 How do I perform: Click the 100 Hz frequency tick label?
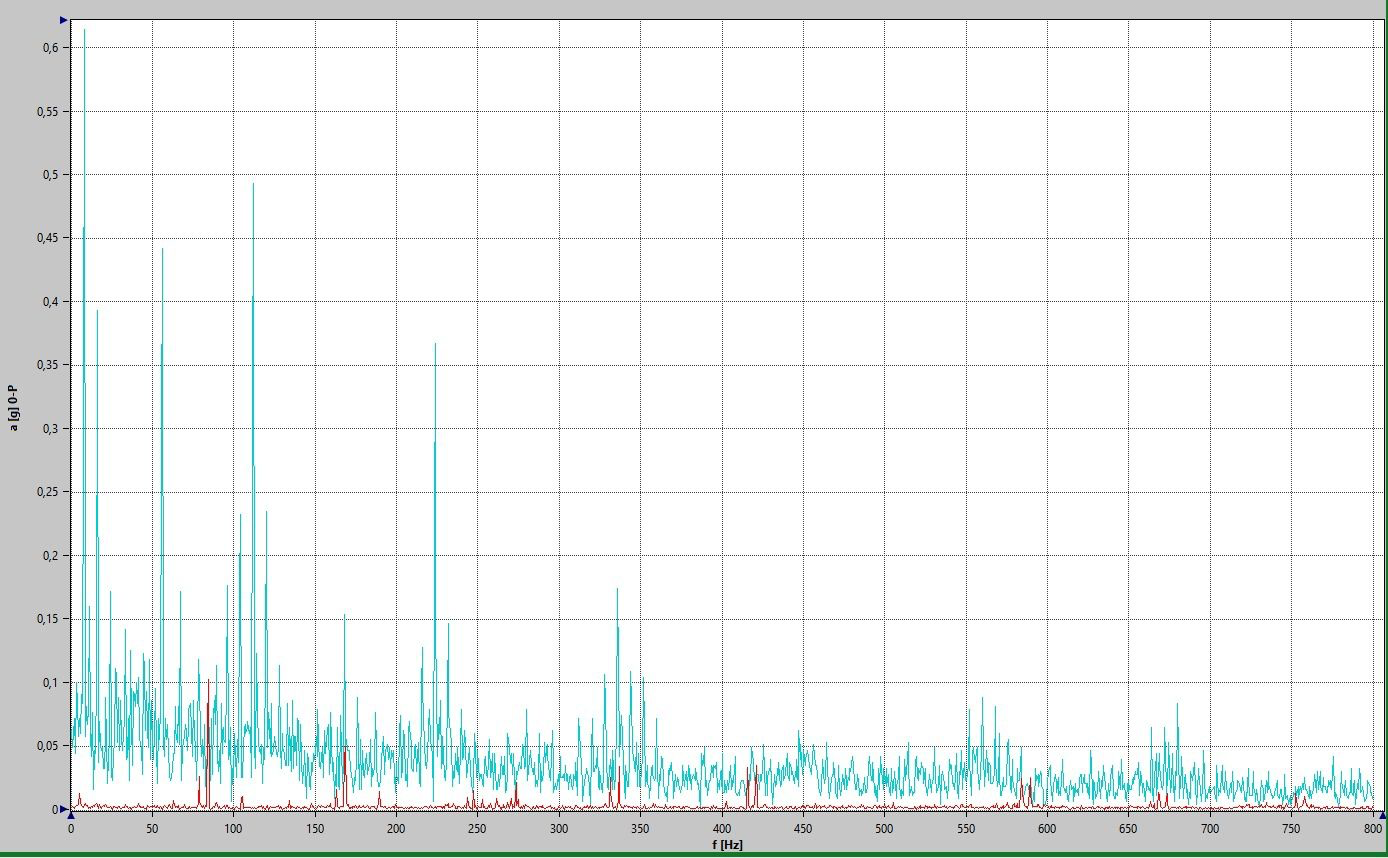(x=233, y=829)
